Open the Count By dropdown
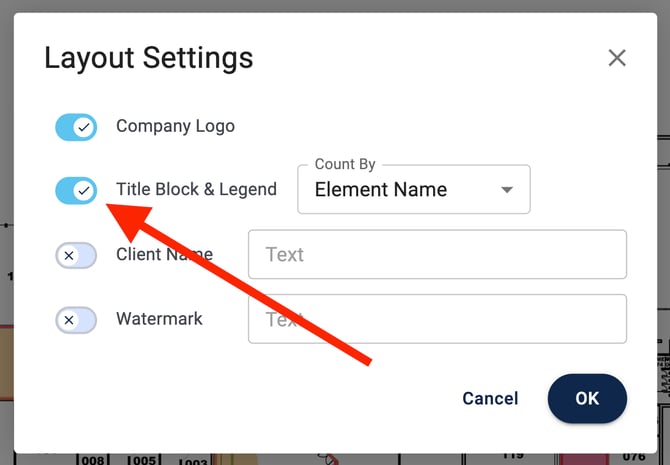Image resolution: width=670 pixels, height=465 pixels. 413,190
